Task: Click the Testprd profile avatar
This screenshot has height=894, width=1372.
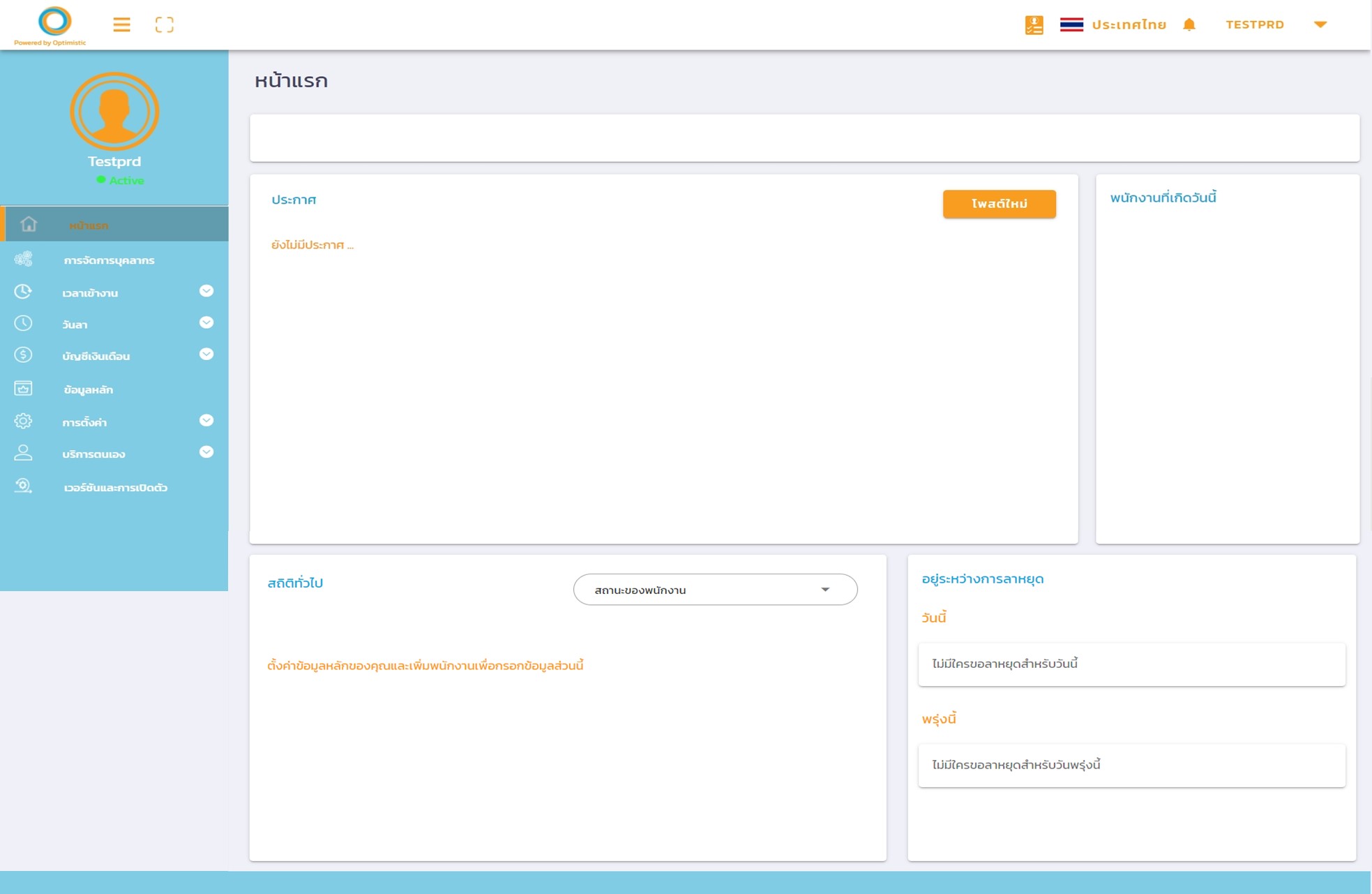Action: [x=114, y=111]
